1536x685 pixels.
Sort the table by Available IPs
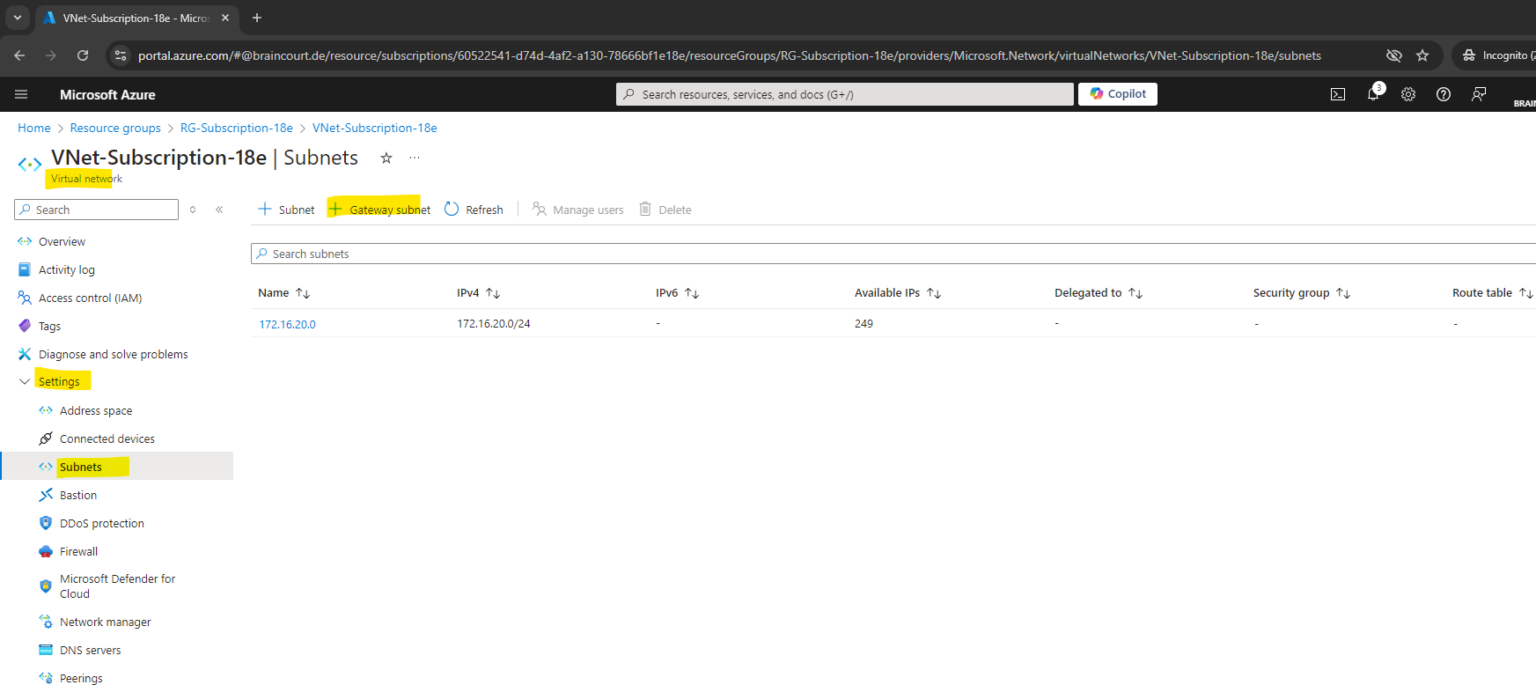tap(897, 292)
